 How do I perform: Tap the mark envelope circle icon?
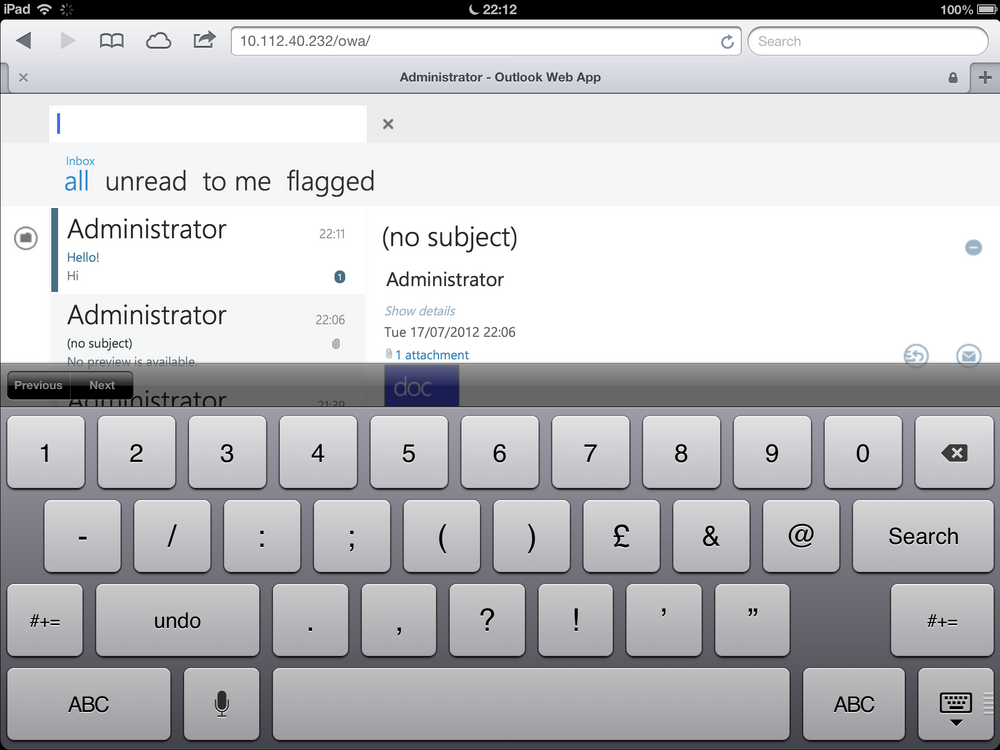969,355
